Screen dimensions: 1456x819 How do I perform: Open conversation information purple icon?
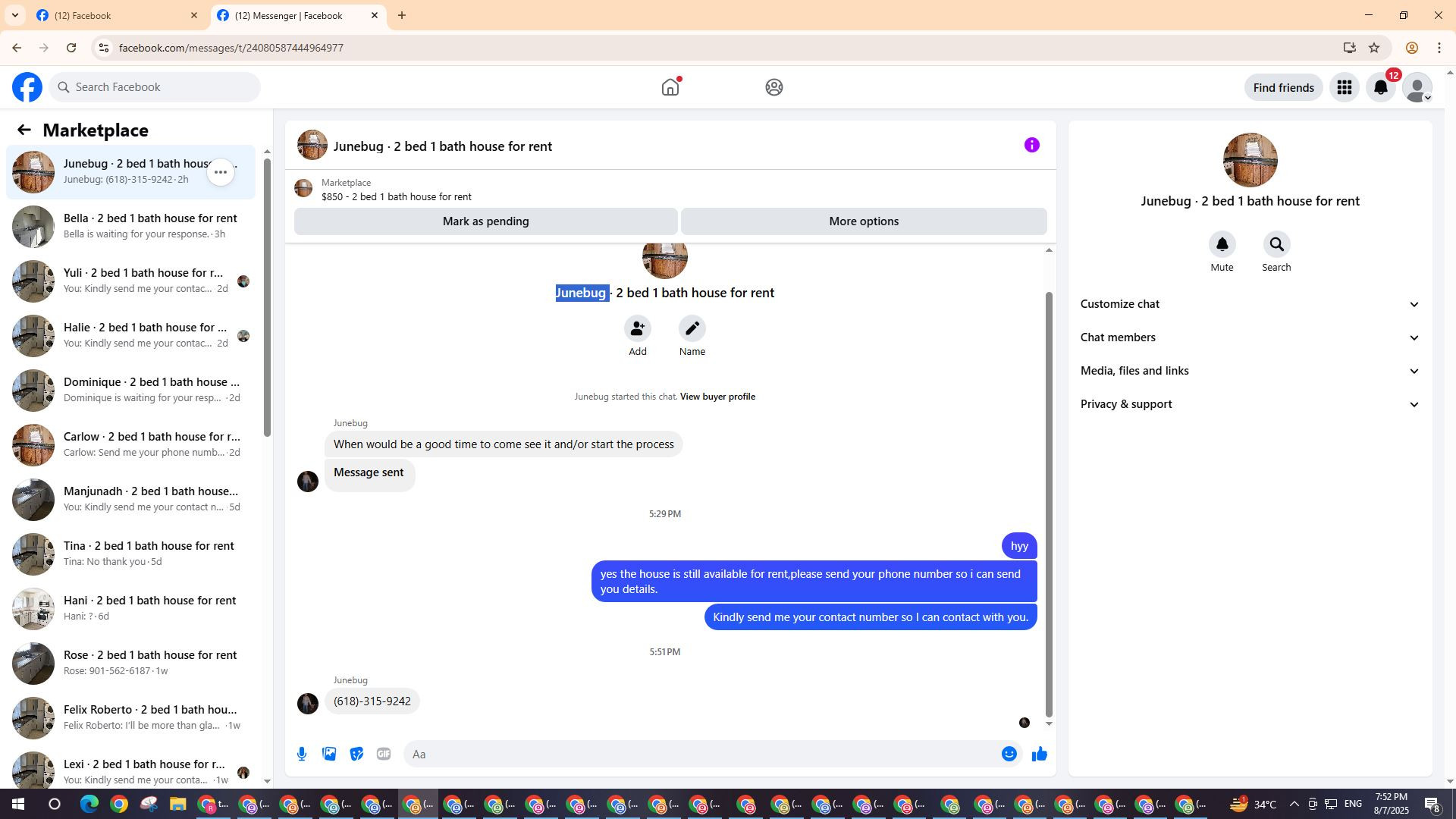tap(1032, 145)
